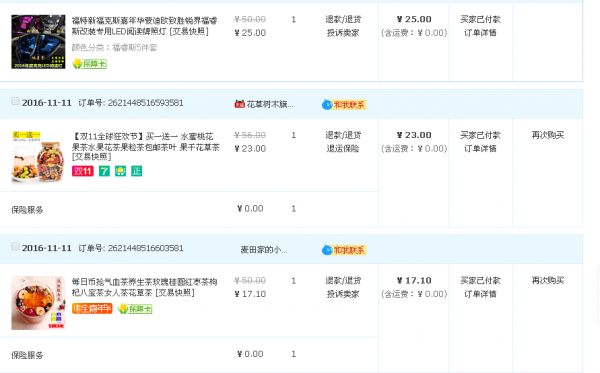Click the 保障卡 badge on the LED light item
Screen dimensions: 600x373
(90, 64)
